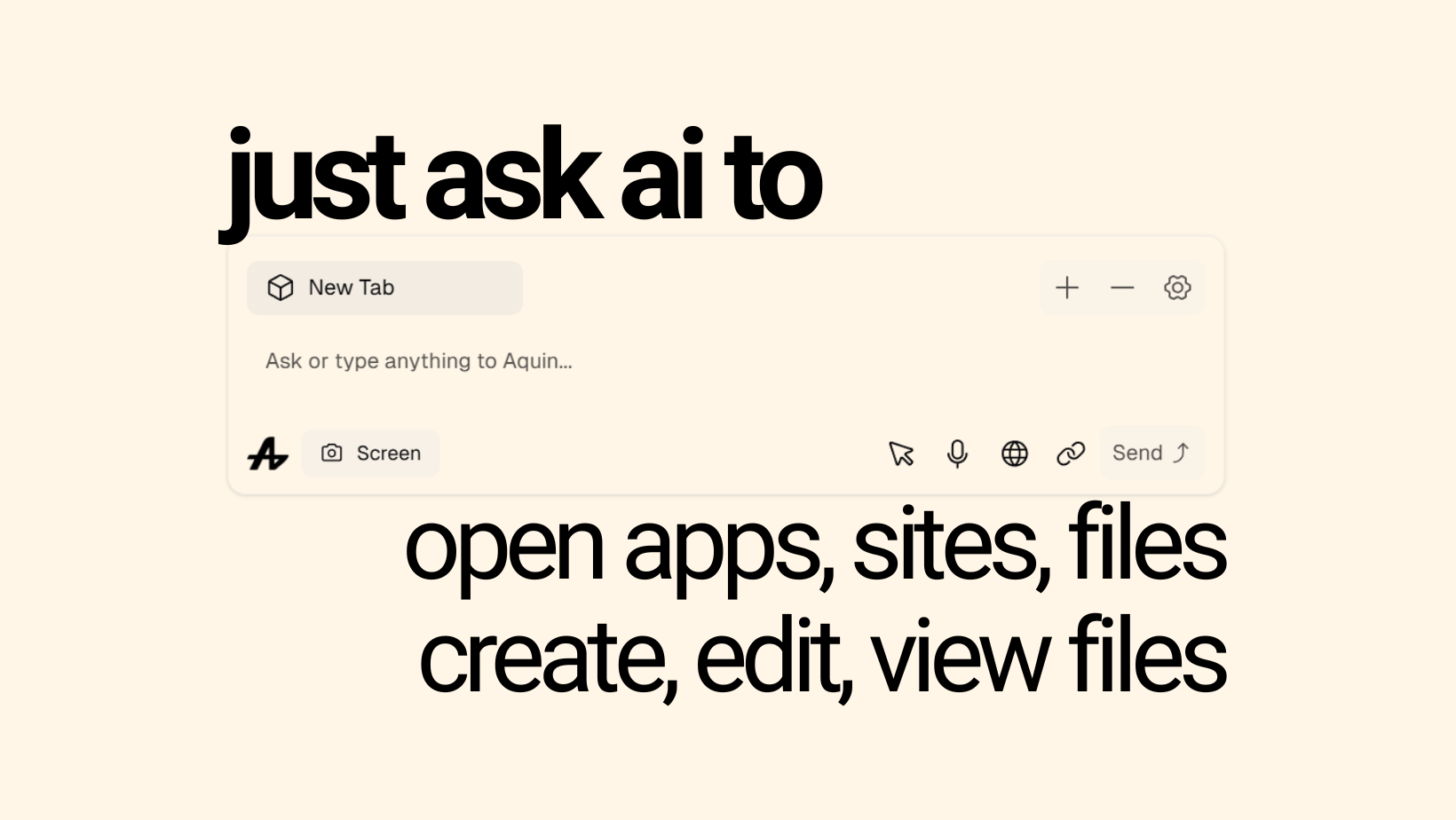The height and width of the screenshot is (820, 1456).
Task: Attach a link using the chain icon
Action: pyautogui.click(x=1071, y=453)
